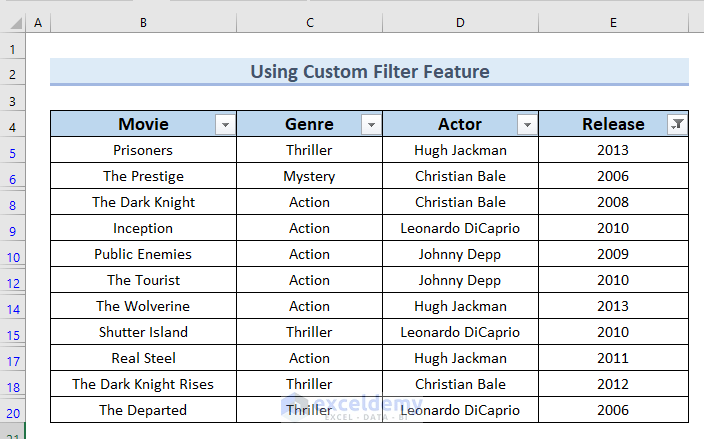Select column E header

613,22
